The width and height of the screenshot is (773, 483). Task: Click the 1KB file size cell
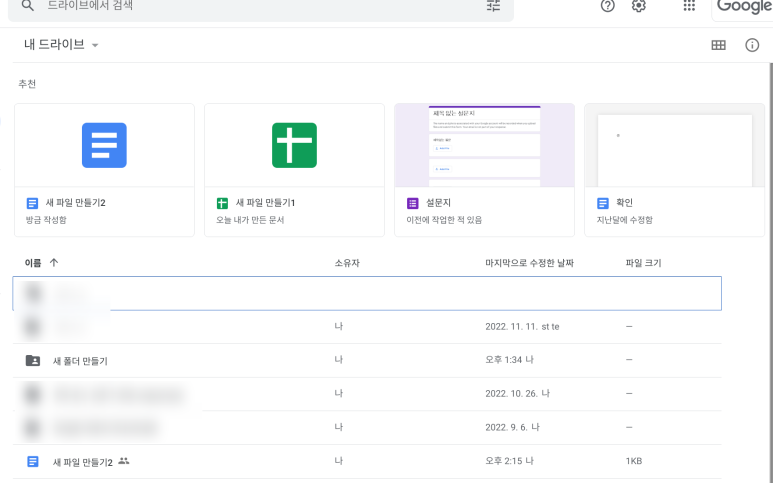pos(633,461)
